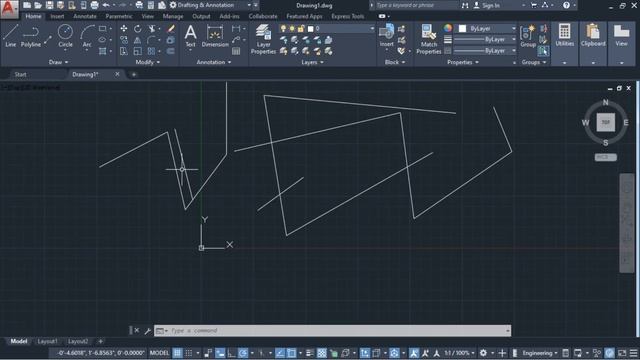This screenshot has width=640, height=360.
Task: Select the Polyline tool
Action: [31, 36]
